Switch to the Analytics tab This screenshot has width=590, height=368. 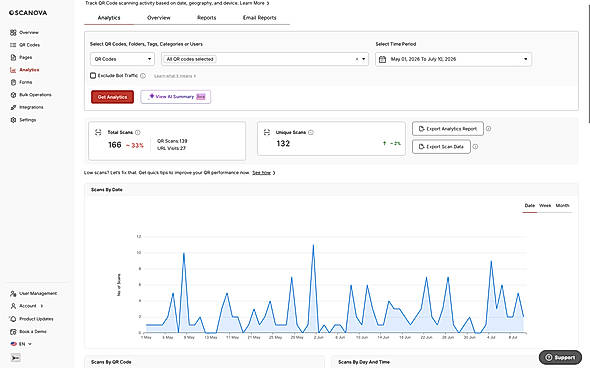tap(109, 18)
